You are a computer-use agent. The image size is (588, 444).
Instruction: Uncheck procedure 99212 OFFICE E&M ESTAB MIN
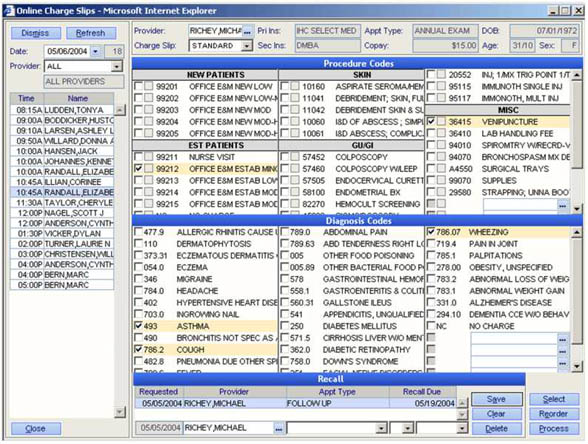coord(138,169)
